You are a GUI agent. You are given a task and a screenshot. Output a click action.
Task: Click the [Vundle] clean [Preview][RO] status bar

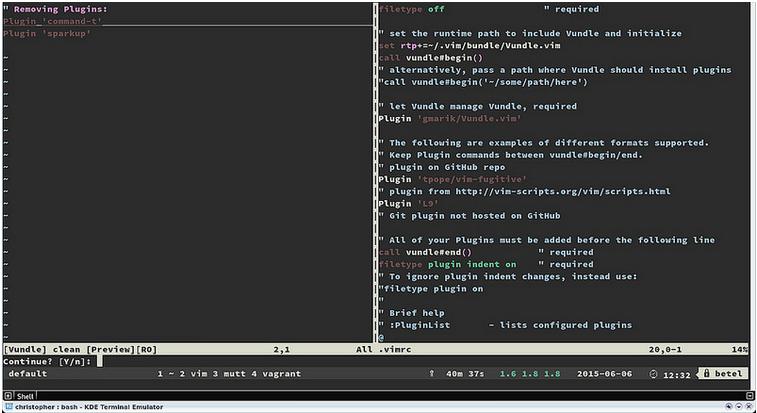coord(80,349)
